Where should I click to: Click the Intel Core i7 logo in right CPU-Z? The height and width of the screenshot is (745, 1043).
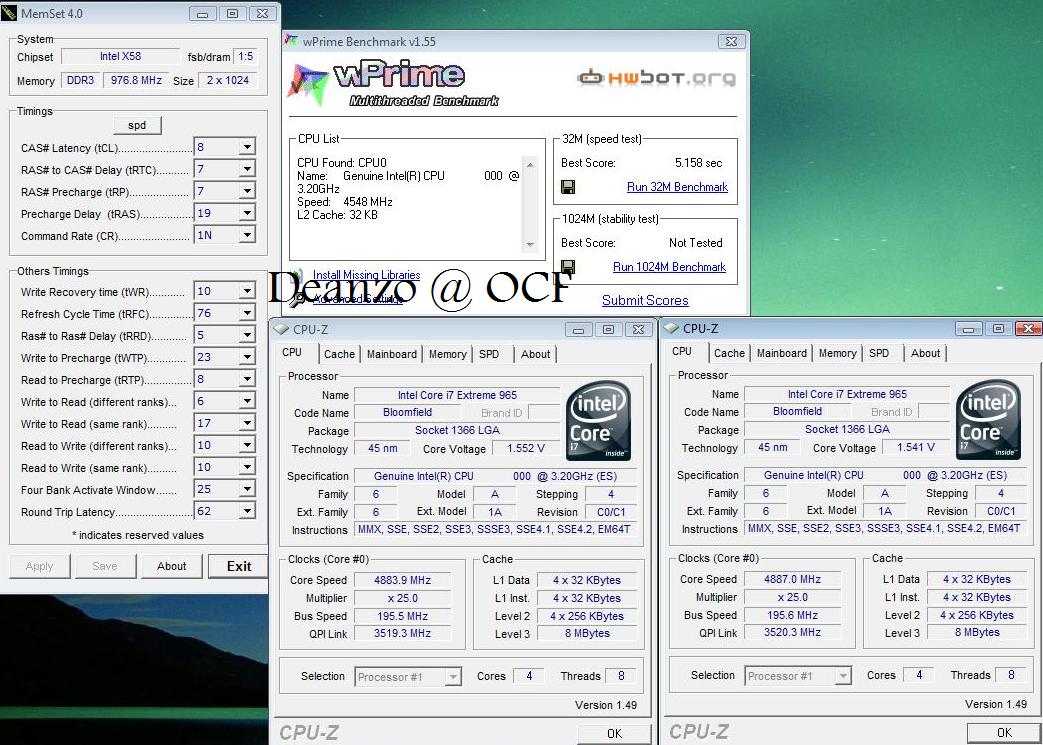pyautogui.click(x=989, y=420)
